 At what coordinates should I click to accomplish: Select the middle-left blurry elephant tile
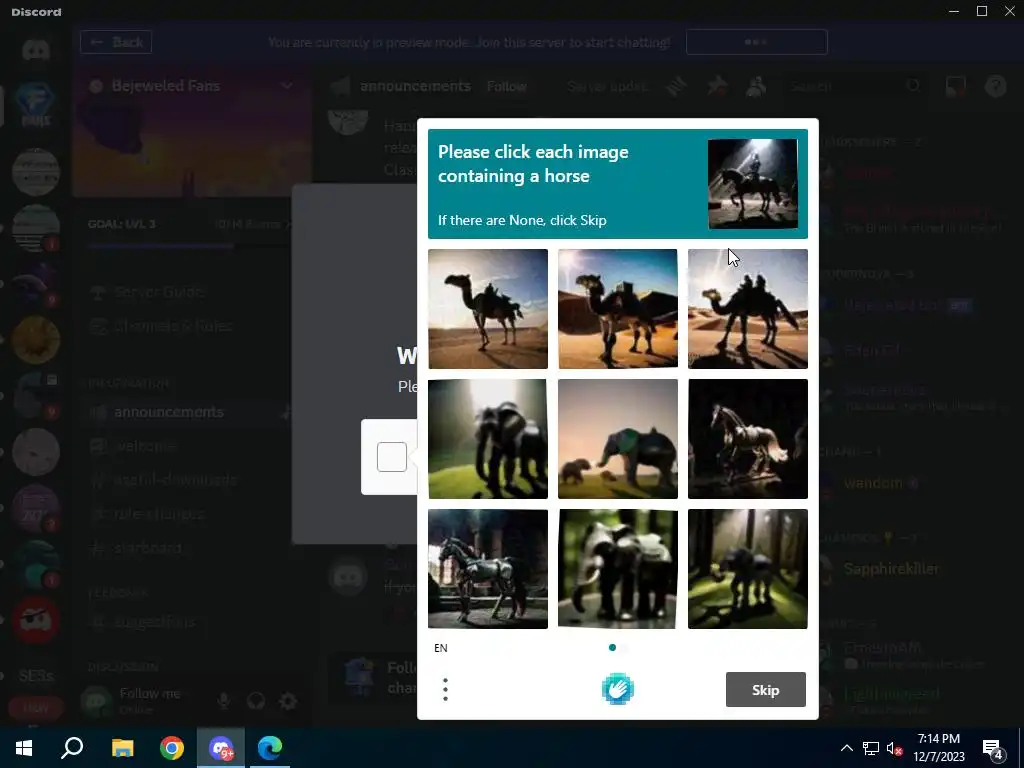pyautogui.click(x=488, y=439)
